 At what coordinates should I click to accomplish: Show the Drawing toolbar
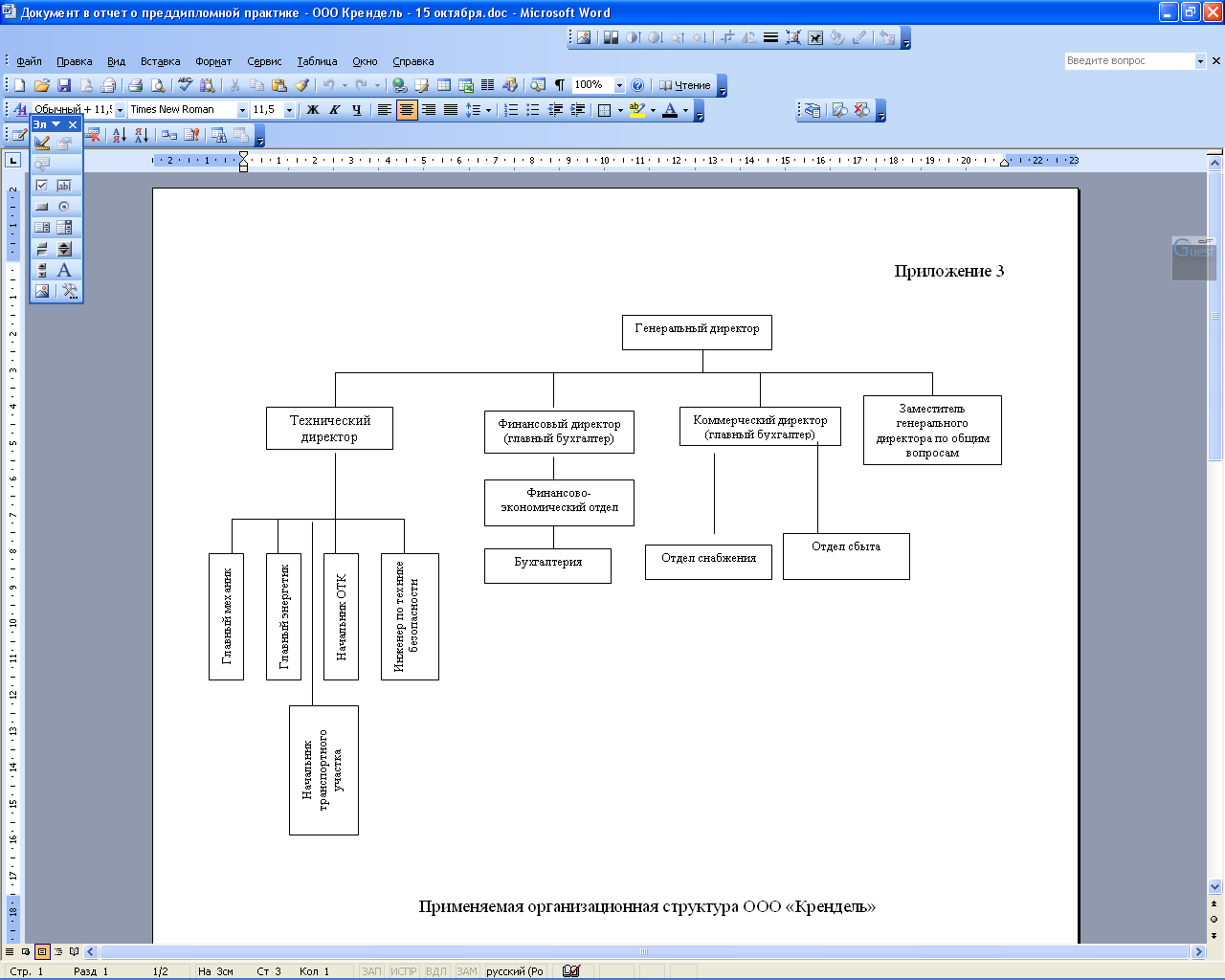pos(510,85)
